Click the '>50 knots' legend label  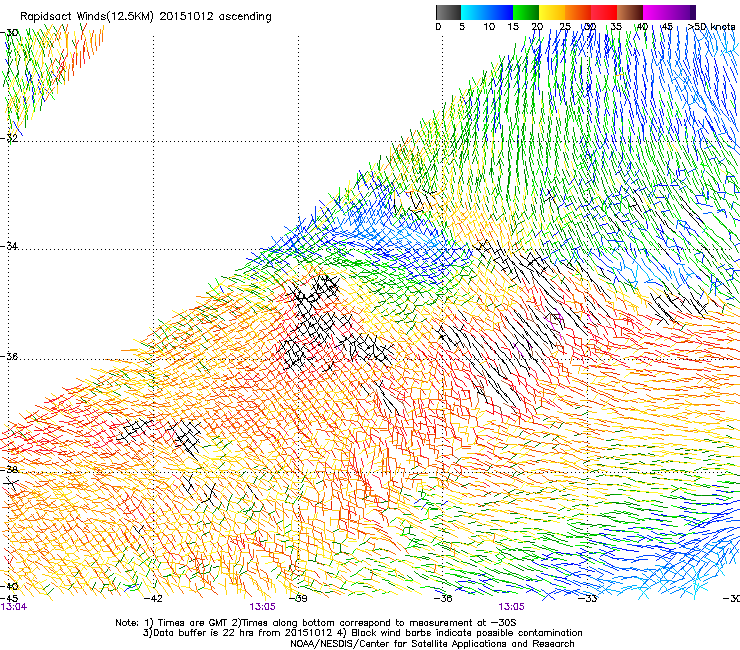click(711, 27)
